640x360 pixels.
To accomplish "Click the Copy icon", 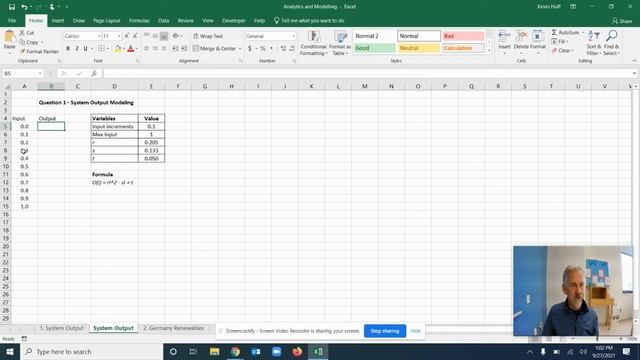I will point(22,42).
